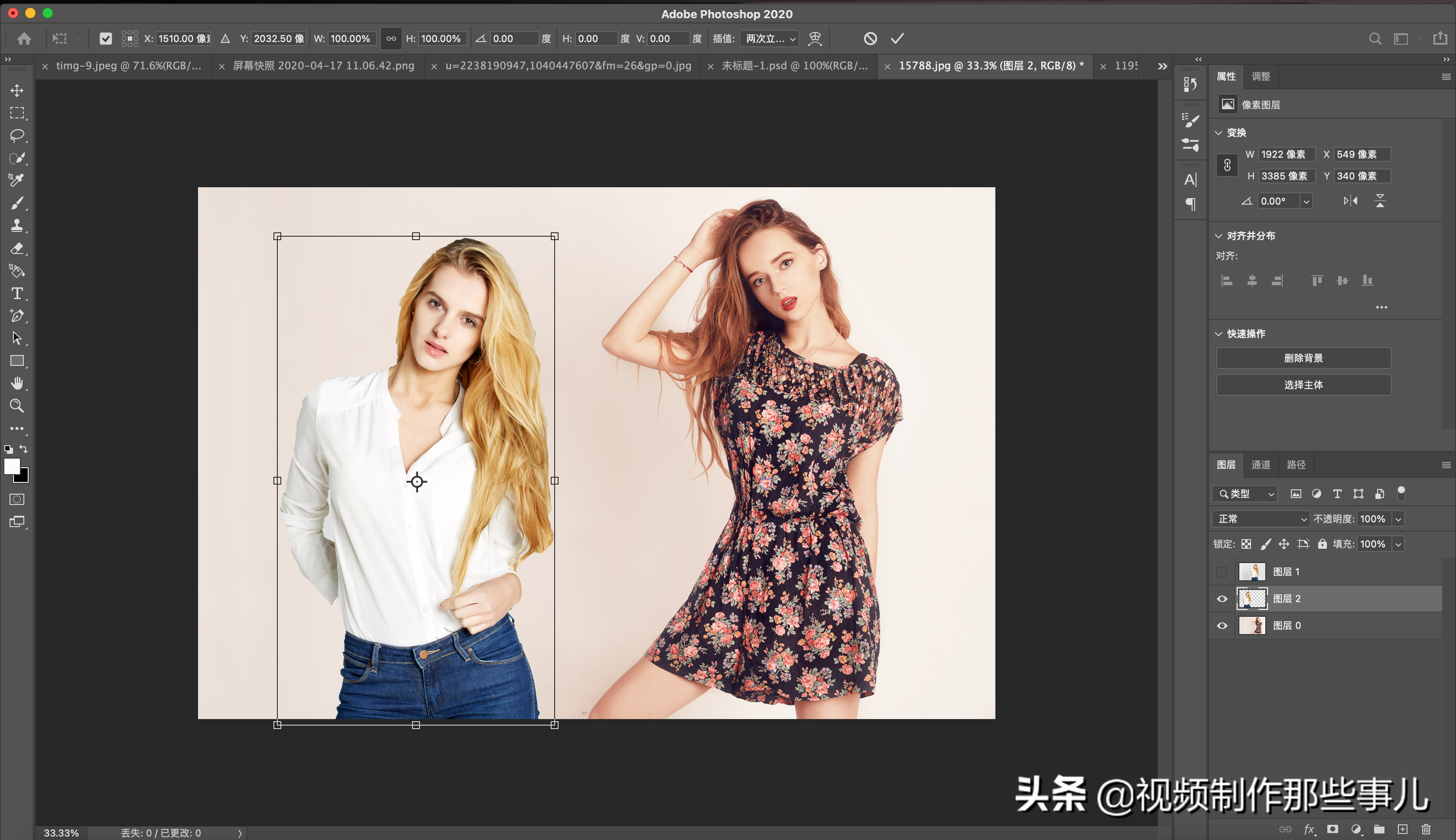Toggle visibility of 图层1
The width and height of the screenshot is (1456, 840).
1222,570
